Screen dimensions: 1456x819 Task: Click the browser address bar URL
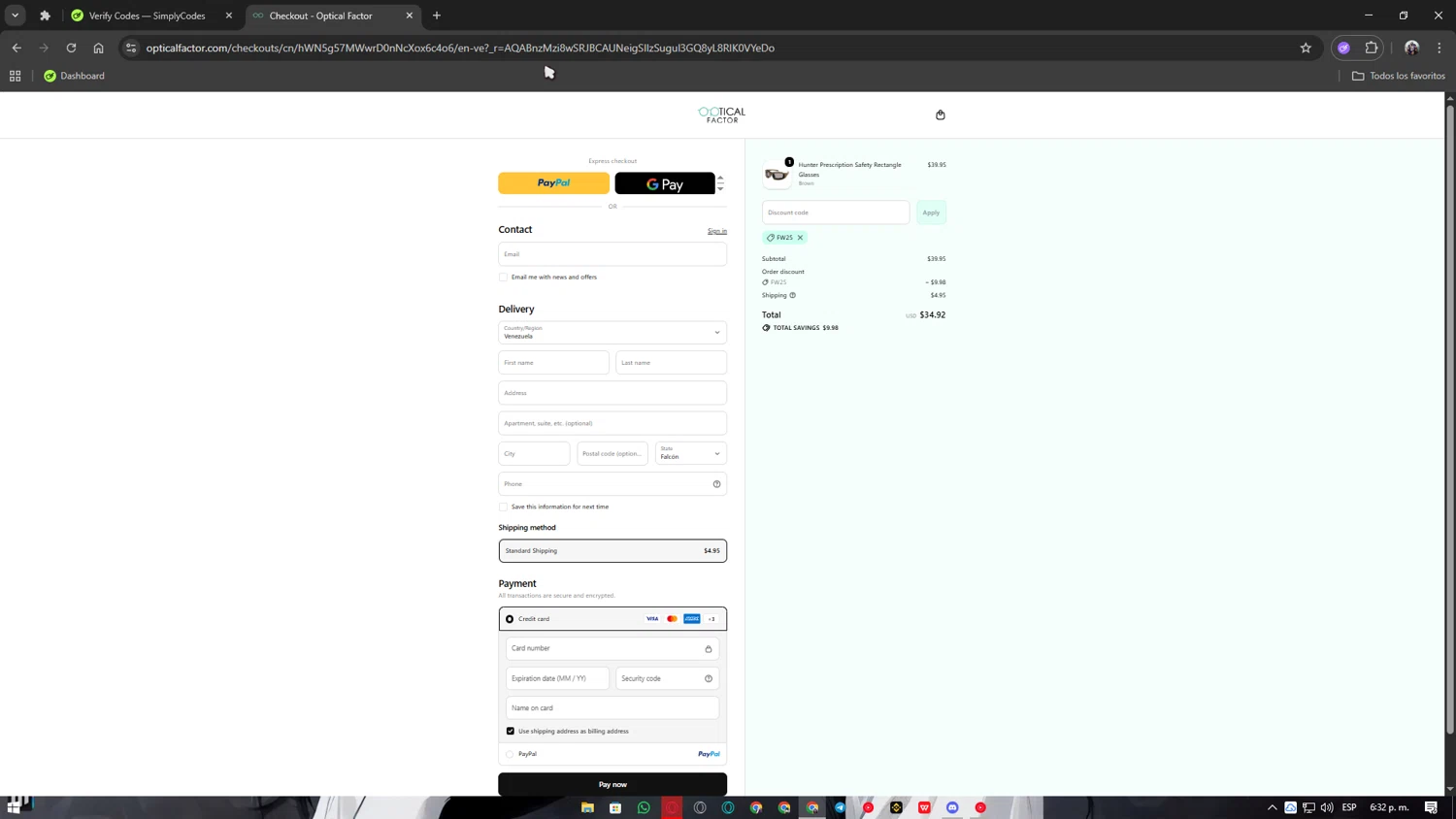coord(460,48)
